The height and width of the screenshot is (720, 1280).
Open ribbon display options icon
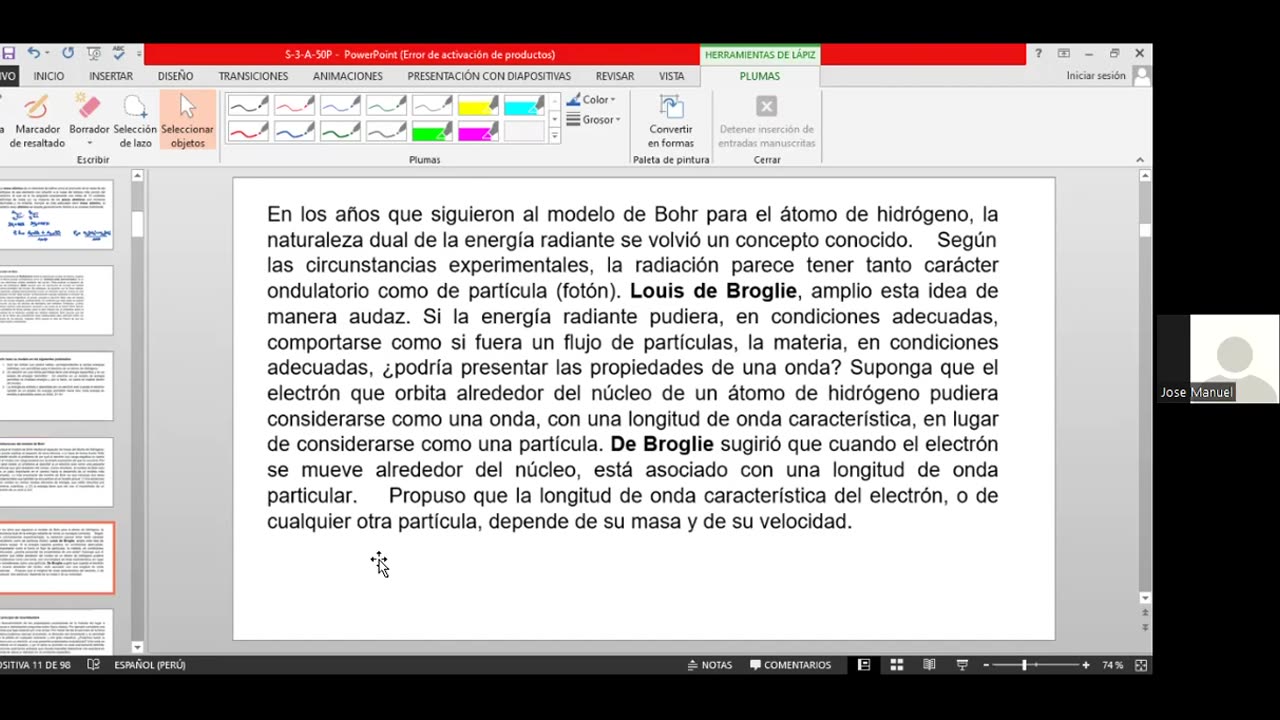1063,54
